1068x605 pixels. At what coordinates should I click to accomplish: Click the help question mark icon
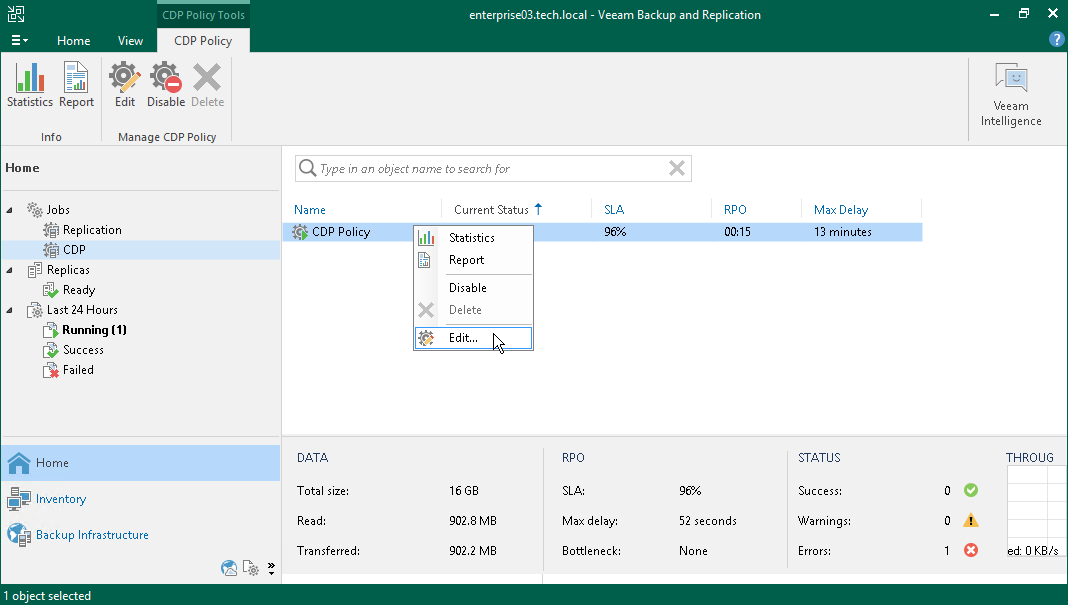(1056, 40)
